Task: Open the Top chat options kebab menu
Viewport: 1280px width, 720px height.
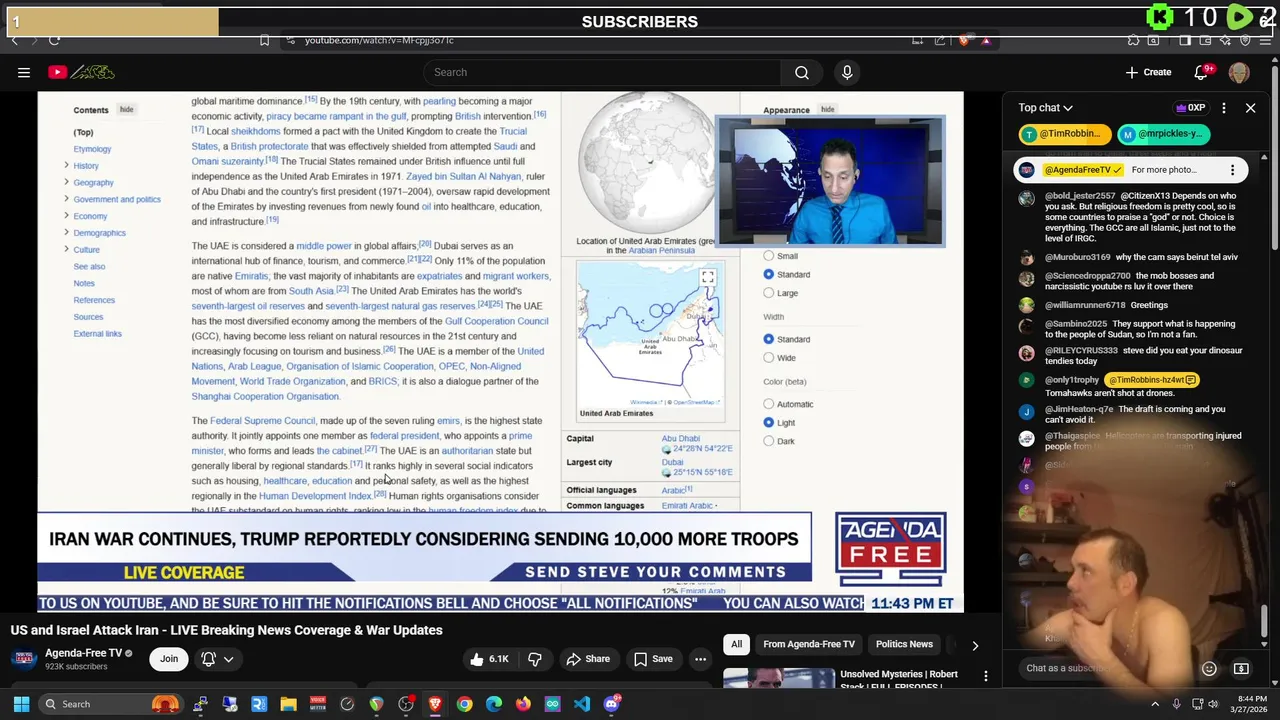Action: click(x=1224, y=108)
